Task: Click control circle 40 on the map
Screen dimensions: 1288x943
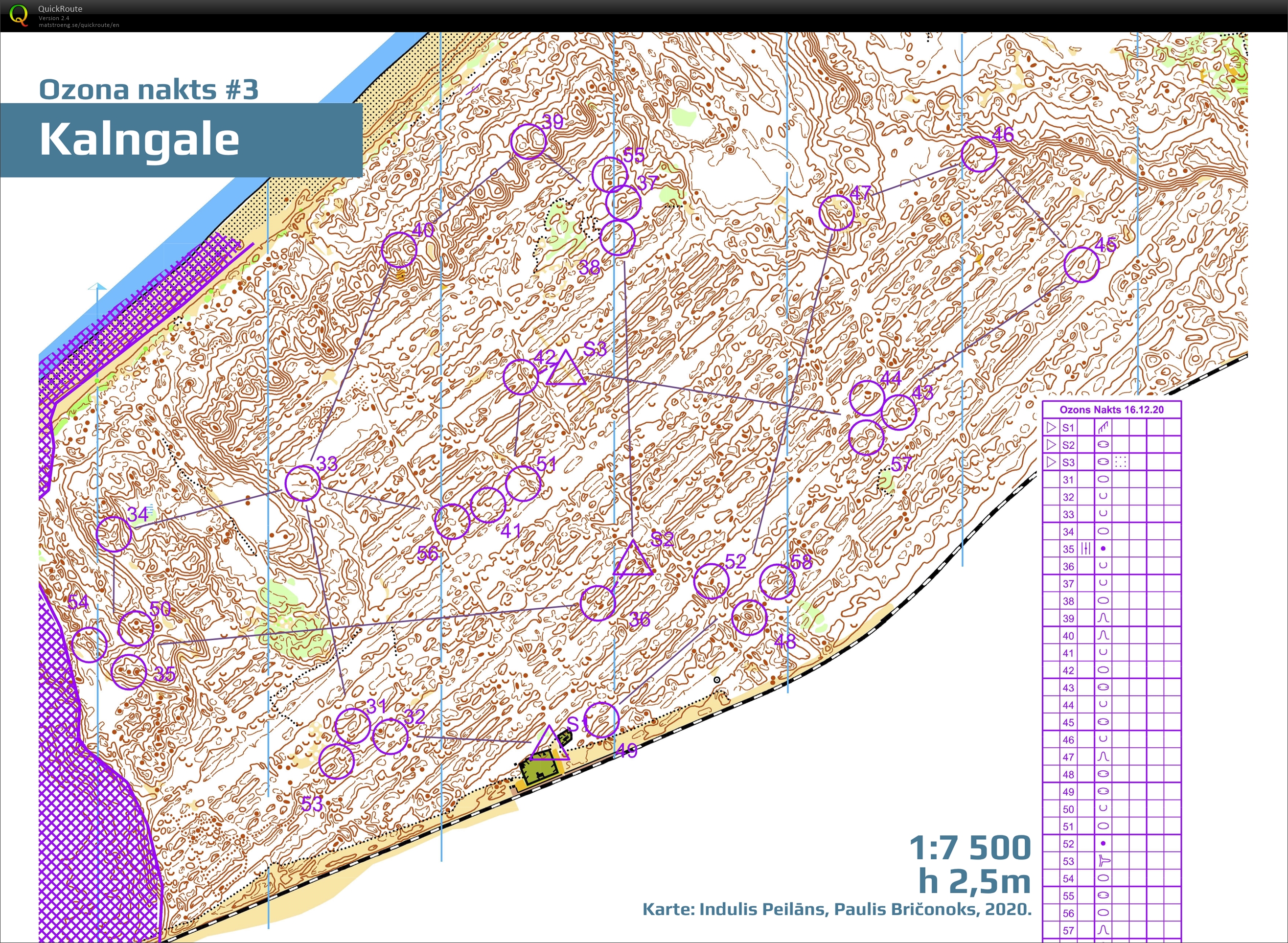Action: [399, 250]
